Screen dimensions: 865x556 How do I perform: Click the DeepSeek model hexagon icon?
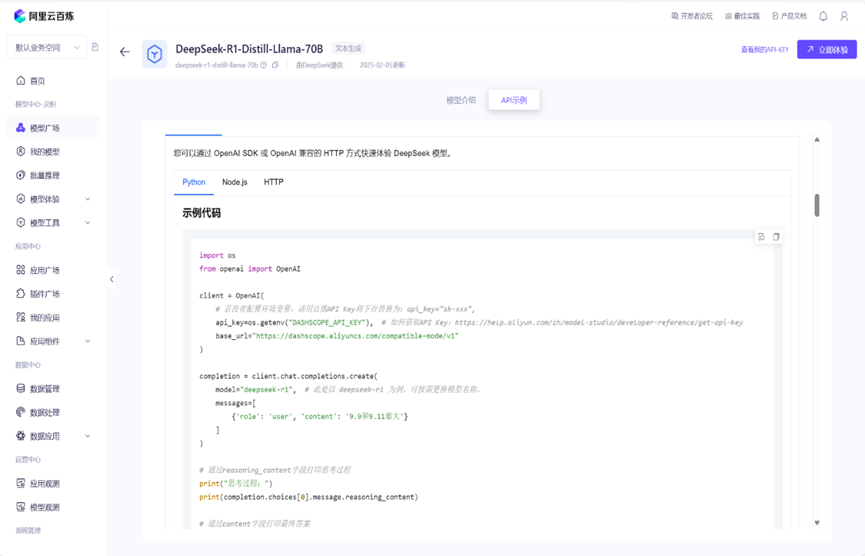point(154,54)
